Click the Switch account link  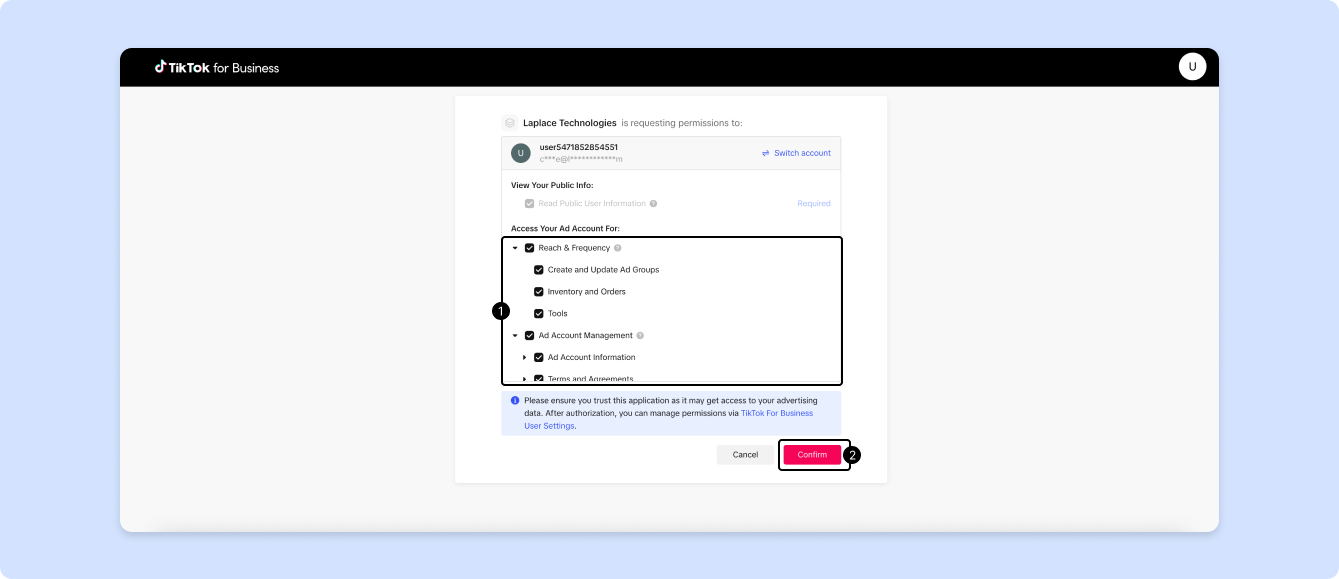coord(796,153)
